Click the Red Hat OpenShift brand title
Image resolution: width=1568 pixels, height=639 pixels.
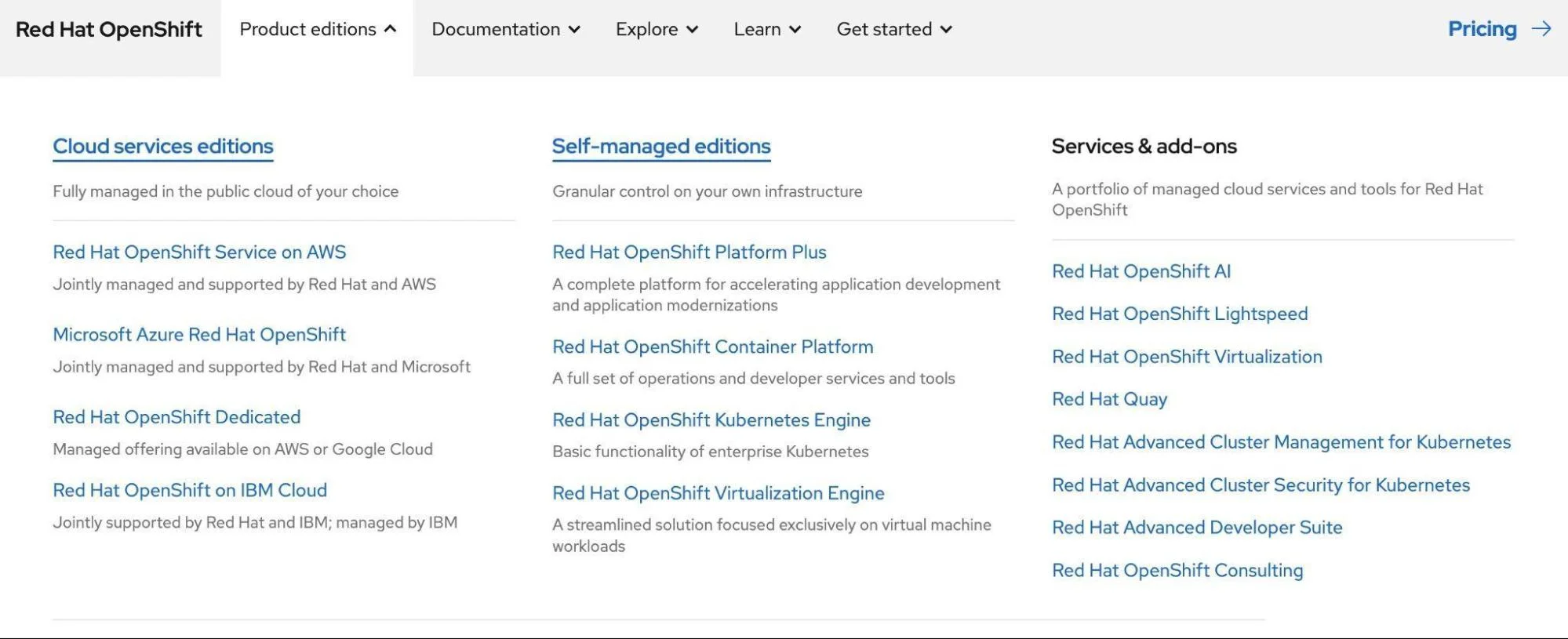(x=109, y=29)
